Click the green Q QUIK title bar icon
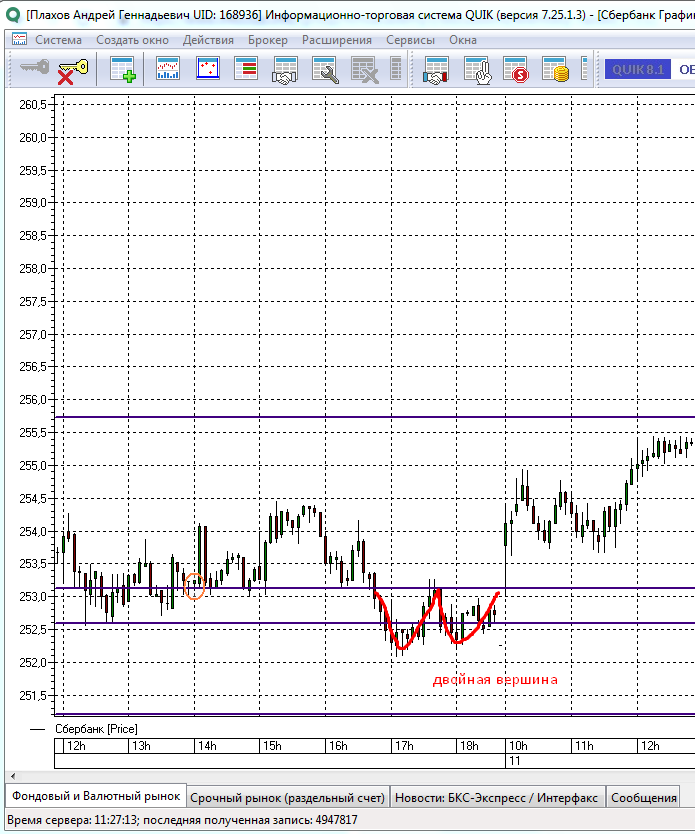The width and height of the screenshot is (695, 834). point(13,14)
